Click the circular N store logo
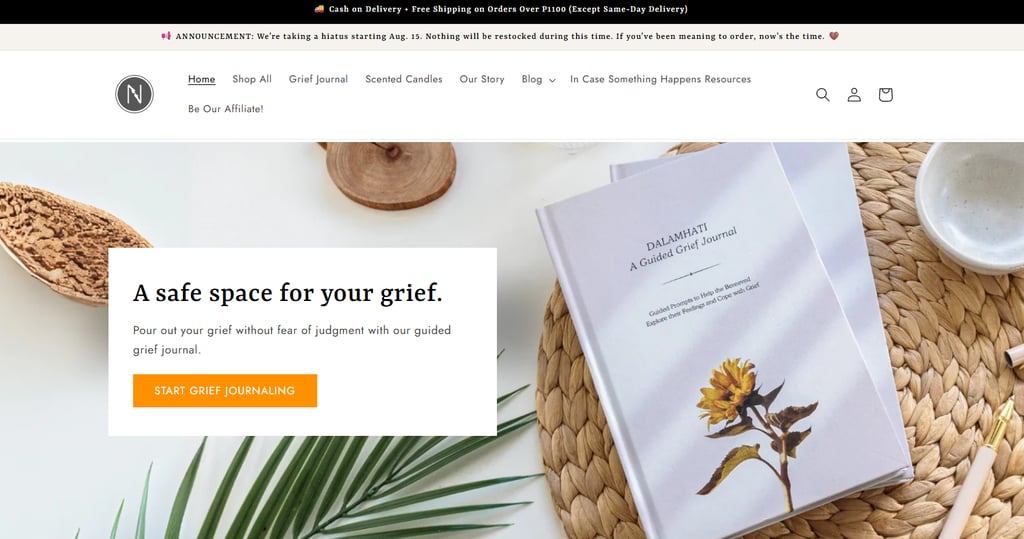The width and height of the screenshot is (1024, 539). click(x=135, y=94)
